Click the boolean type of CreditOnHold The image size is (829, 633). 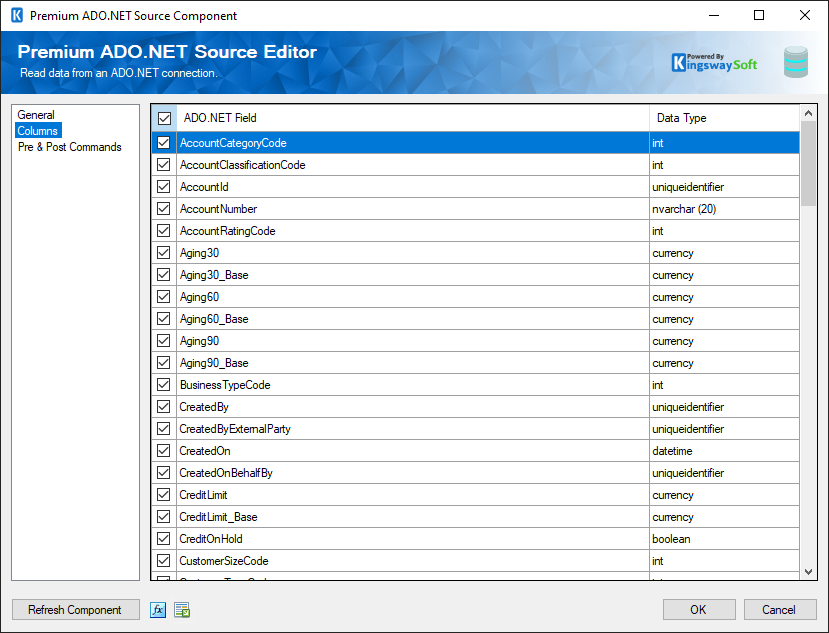(671, 539)
